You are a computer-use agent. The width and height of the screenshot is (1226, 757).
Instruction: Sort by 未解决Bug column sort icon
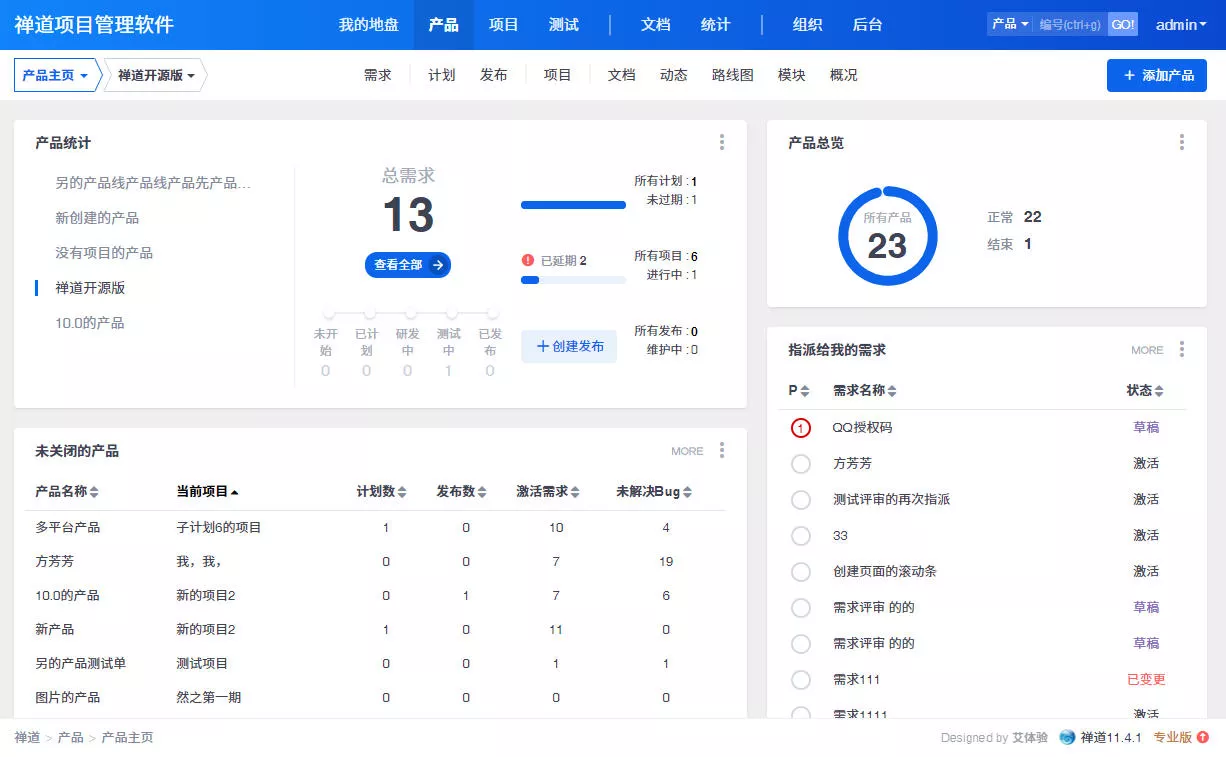(688, 492)
